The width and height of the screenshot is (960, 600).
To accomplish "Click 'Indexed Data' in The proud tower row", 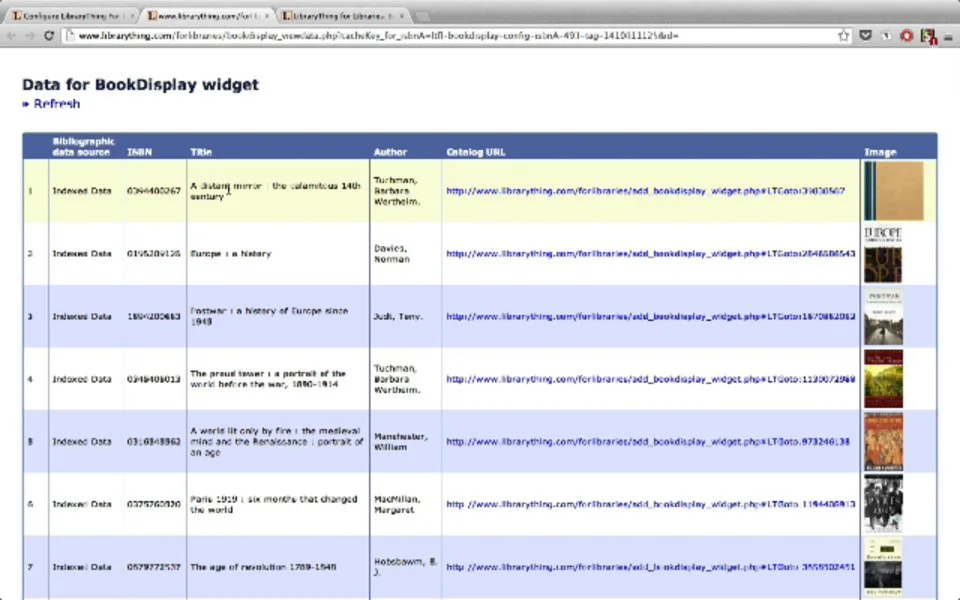I will [x=82, y=379].
